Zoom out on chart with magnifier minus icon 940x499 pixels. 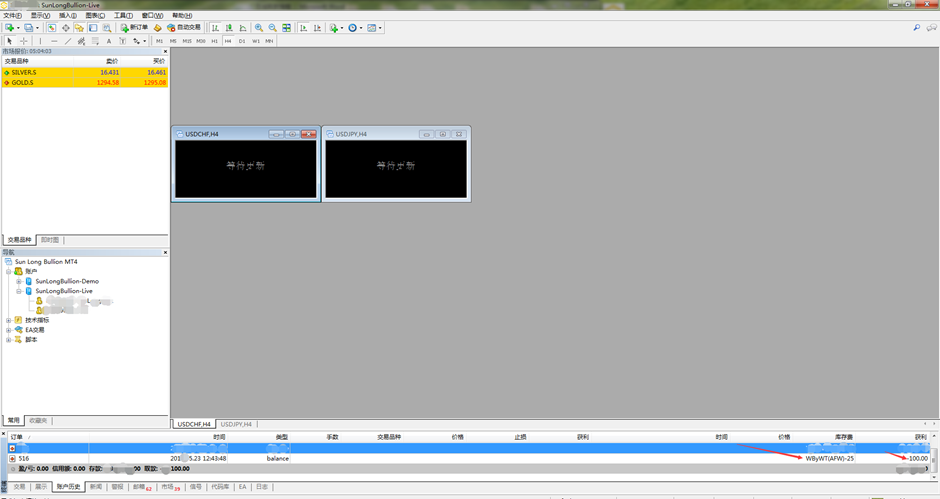[x=272, y=28]
